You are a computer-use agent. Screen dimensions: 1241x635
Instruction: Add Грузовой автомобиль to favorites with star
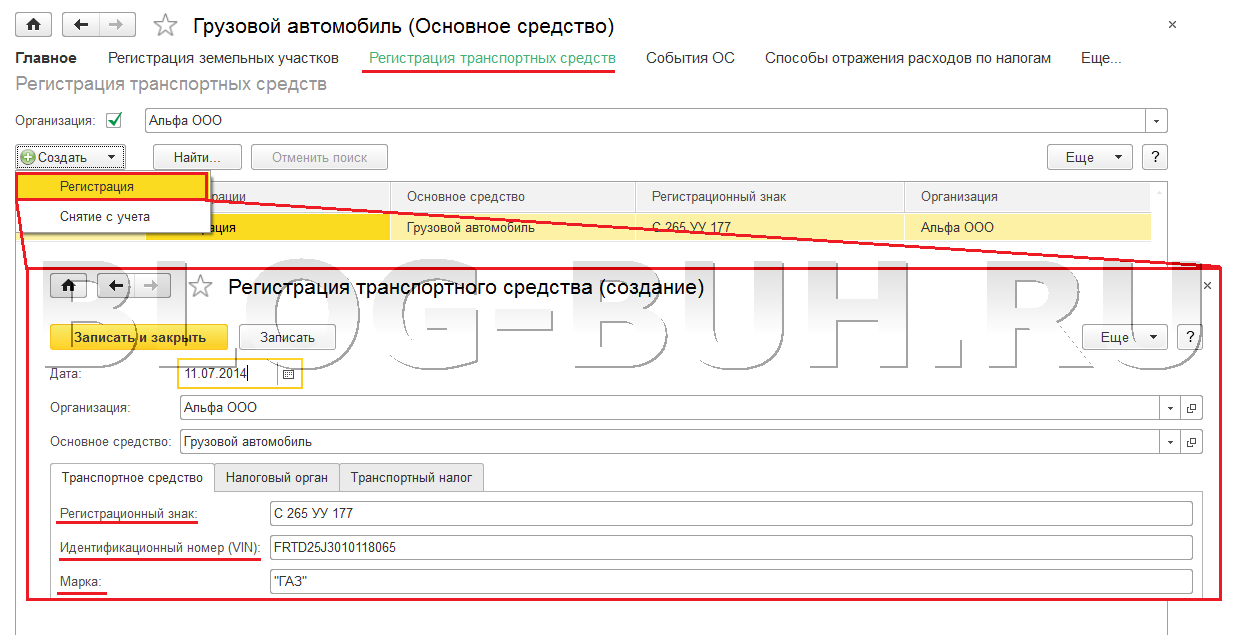(166, 26)
